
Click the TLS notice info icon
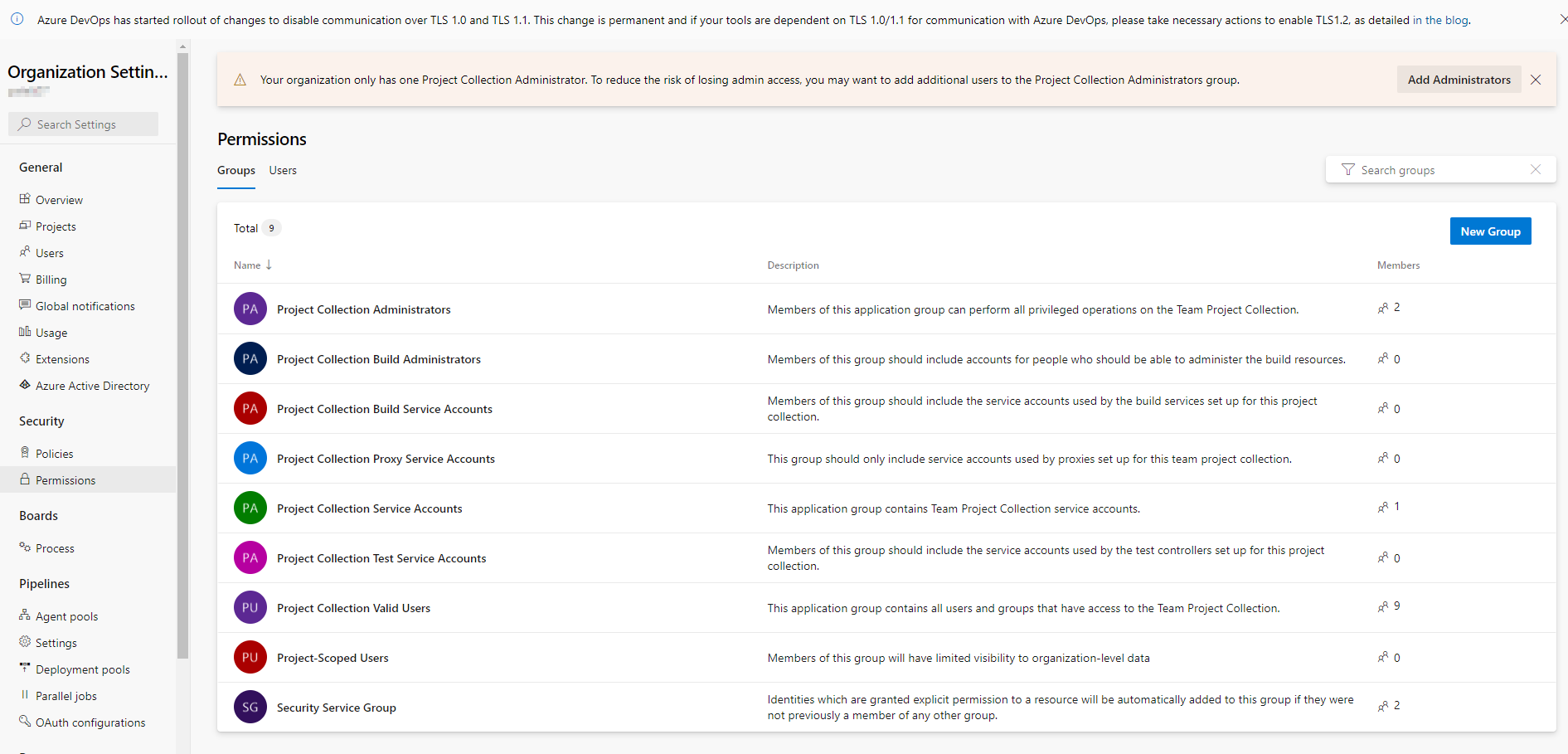point(17,19)
